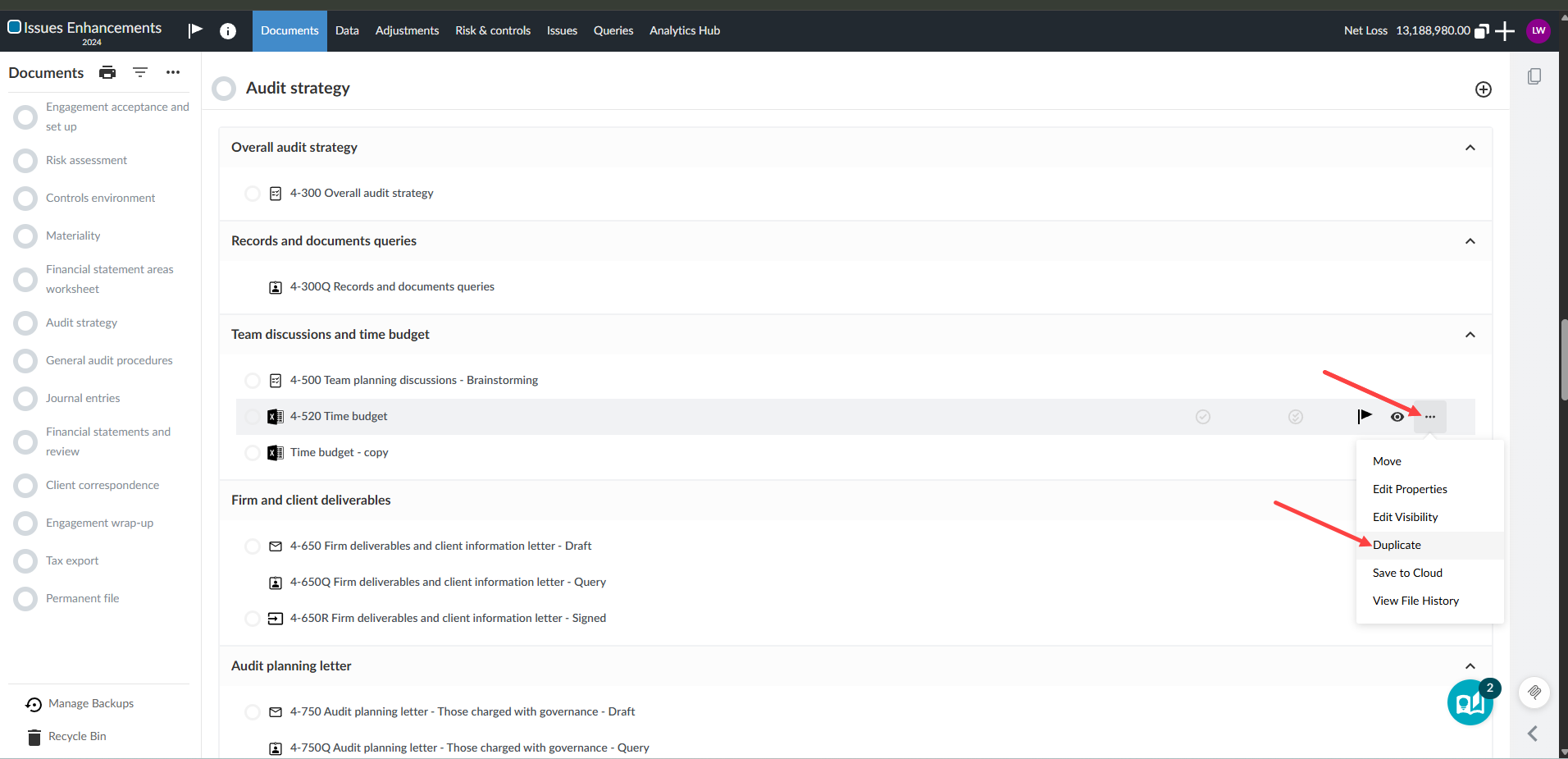
Task: Open Materiality in the sidebar
Action: [x=73, y=236]
